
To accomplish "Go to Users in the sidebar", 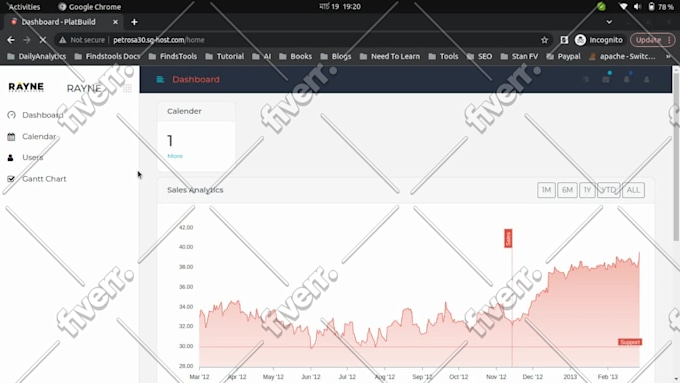I will coord(33,157).
